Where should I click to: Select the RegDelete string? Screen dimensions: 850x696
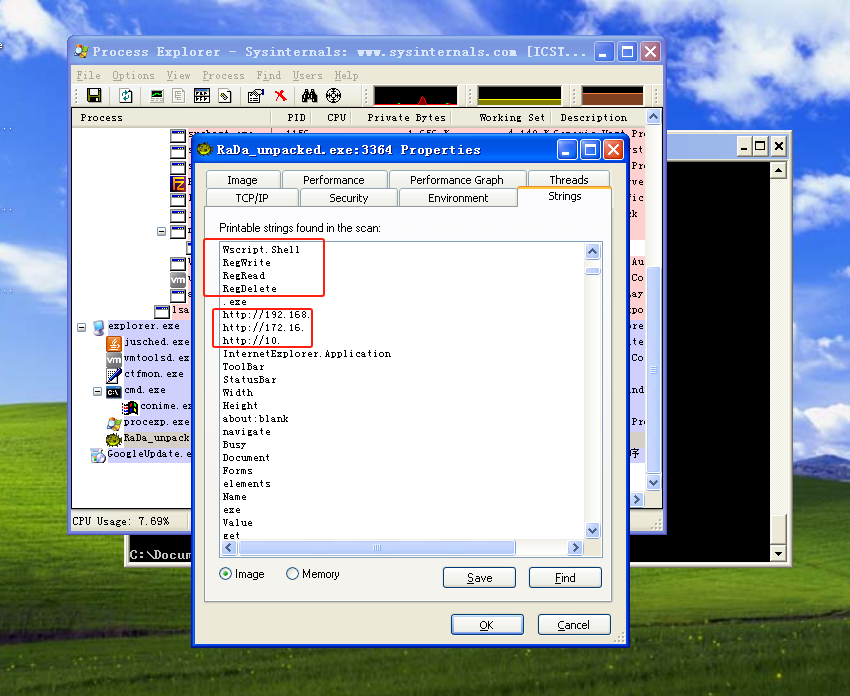249,288
